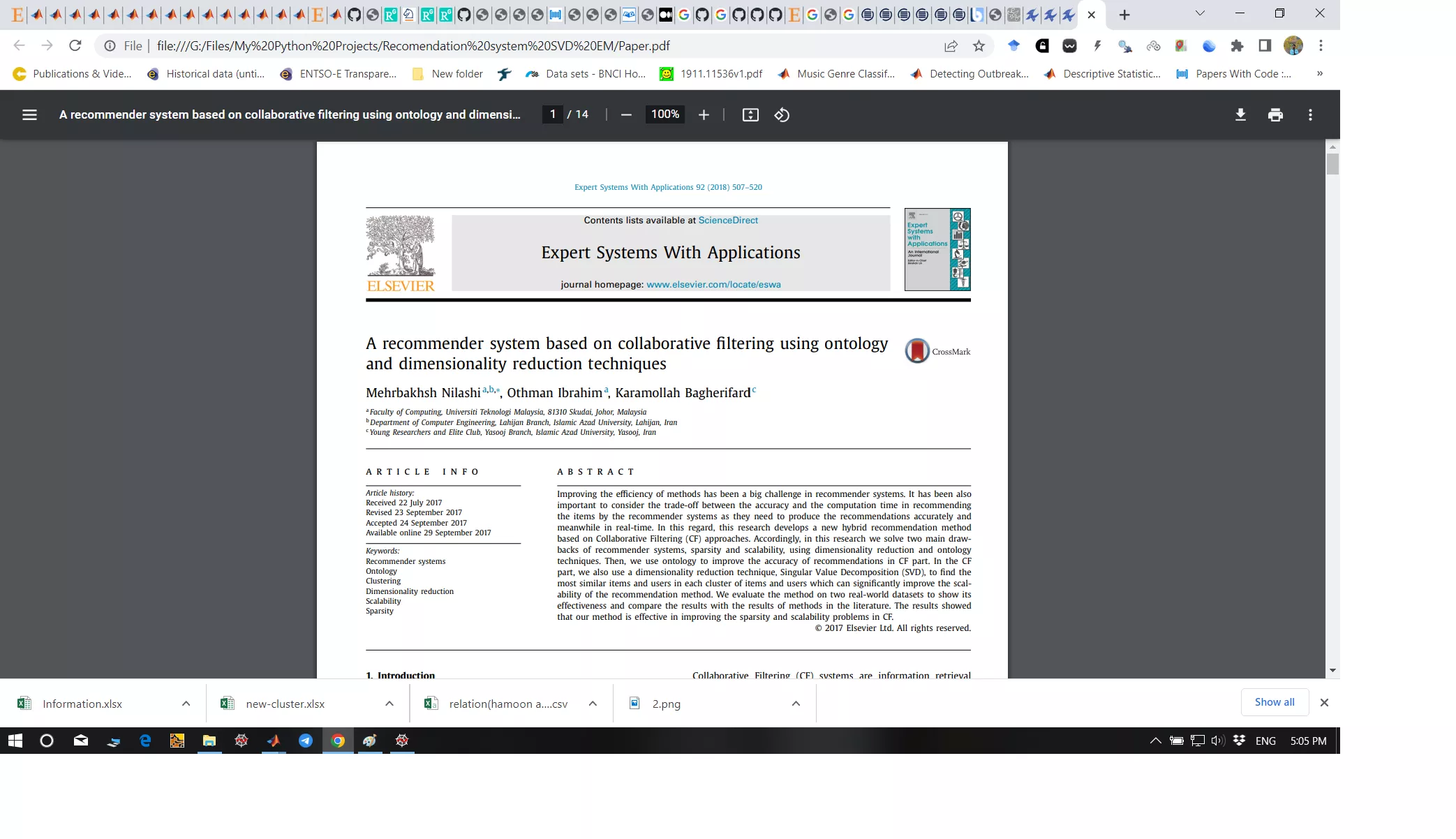Click the 100% zoom level field
The image size is (1456, 839).
664,114
